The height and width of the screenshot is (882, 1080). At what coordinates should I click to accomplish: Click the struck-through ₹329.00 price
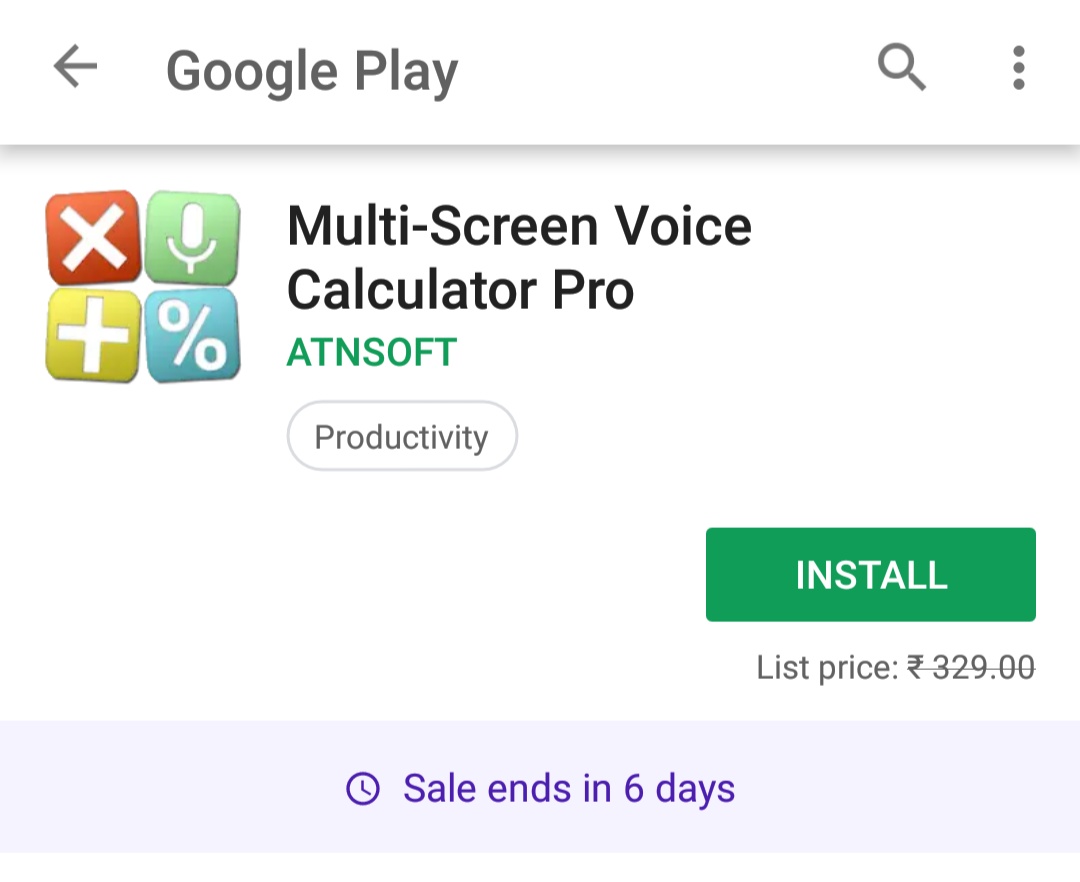click(968, 667)
